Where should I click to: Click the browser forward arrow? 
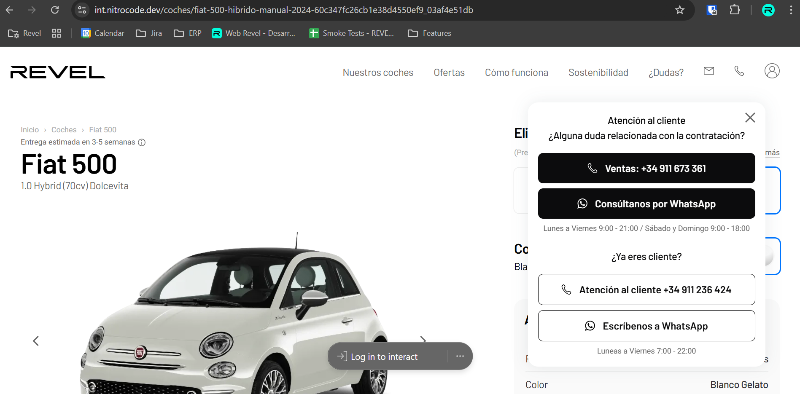[x=32, y=10]
